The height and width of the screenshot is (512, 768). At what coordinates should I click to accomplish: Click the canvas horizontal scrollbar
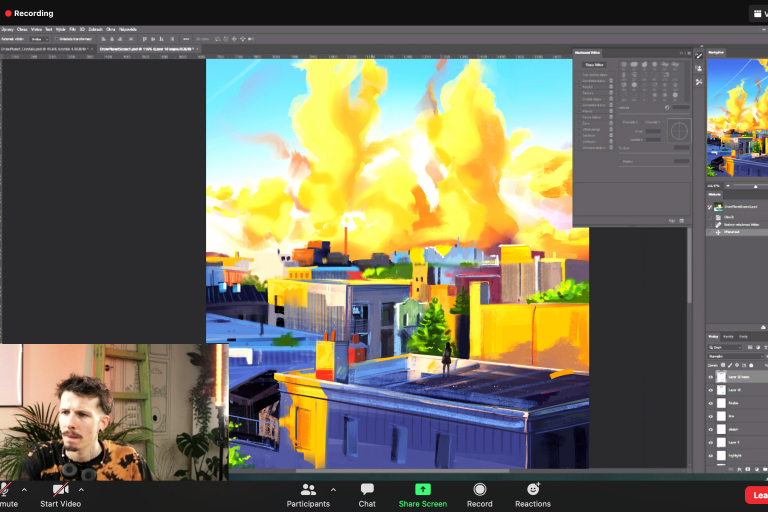pos(402,471)
